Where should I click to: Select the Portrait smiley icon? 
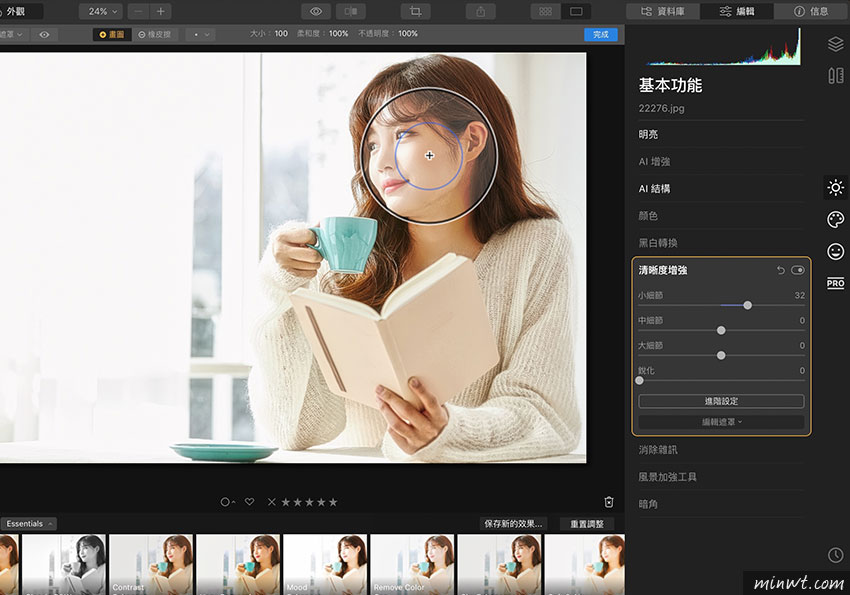(x=835, y=251)
